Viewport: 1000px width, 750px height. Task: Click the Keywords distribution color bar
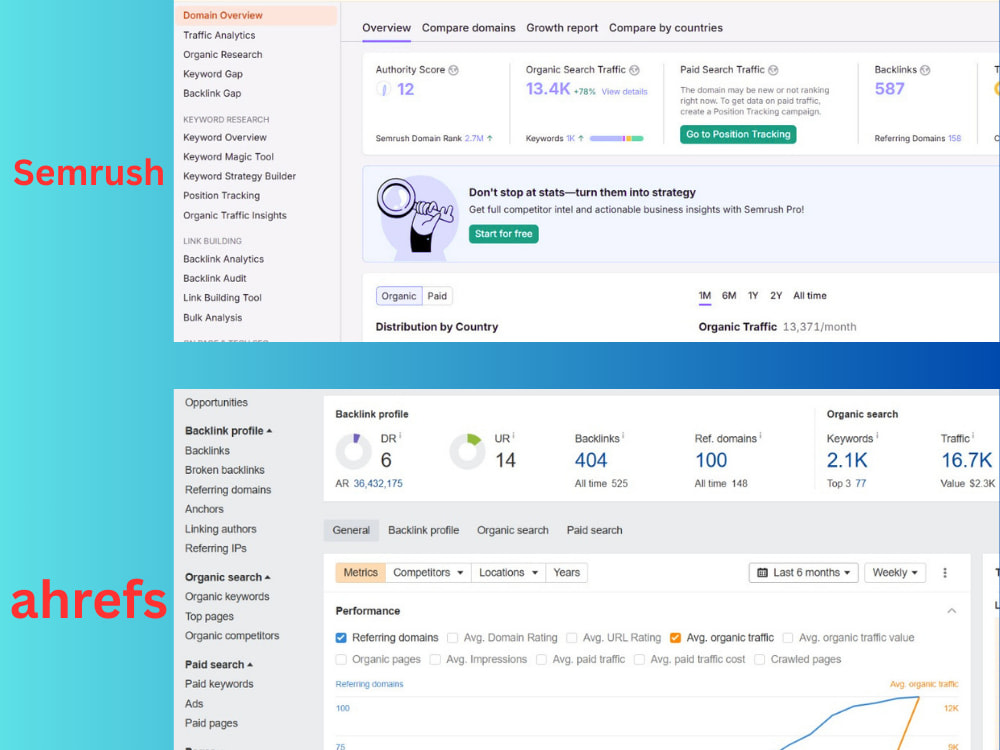coord(617,138)
